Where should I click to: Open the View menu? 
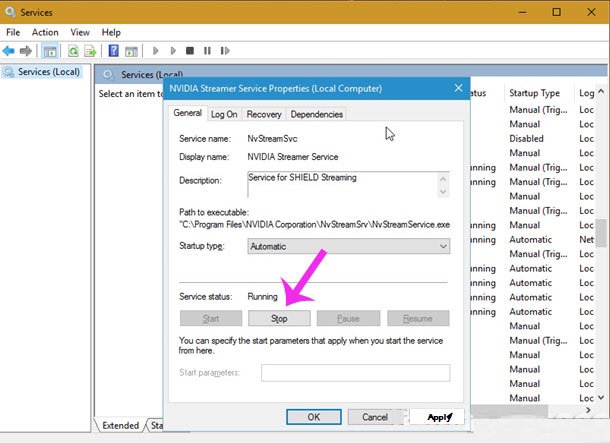pos(80,32)
